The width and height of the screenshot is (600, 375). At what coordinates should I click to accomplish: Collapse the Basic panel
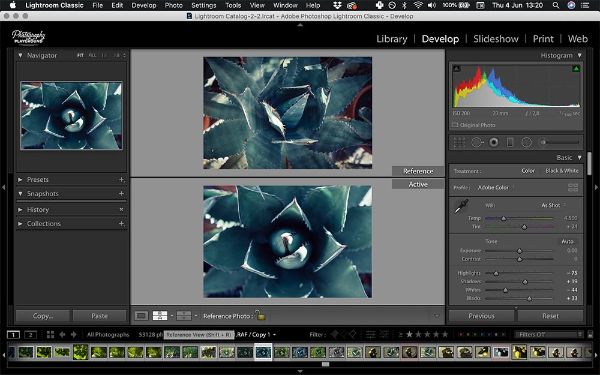[x=580, y=158]
